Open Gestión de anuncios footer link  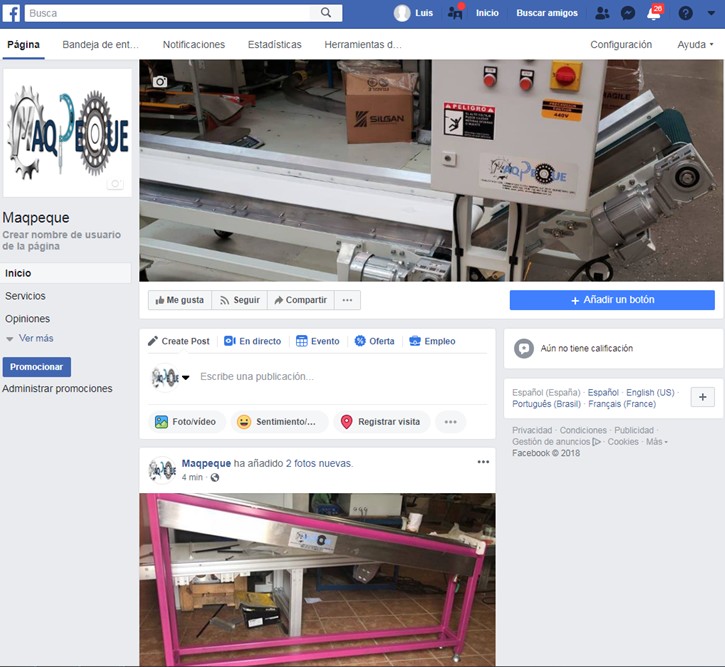tap(556, 442)
